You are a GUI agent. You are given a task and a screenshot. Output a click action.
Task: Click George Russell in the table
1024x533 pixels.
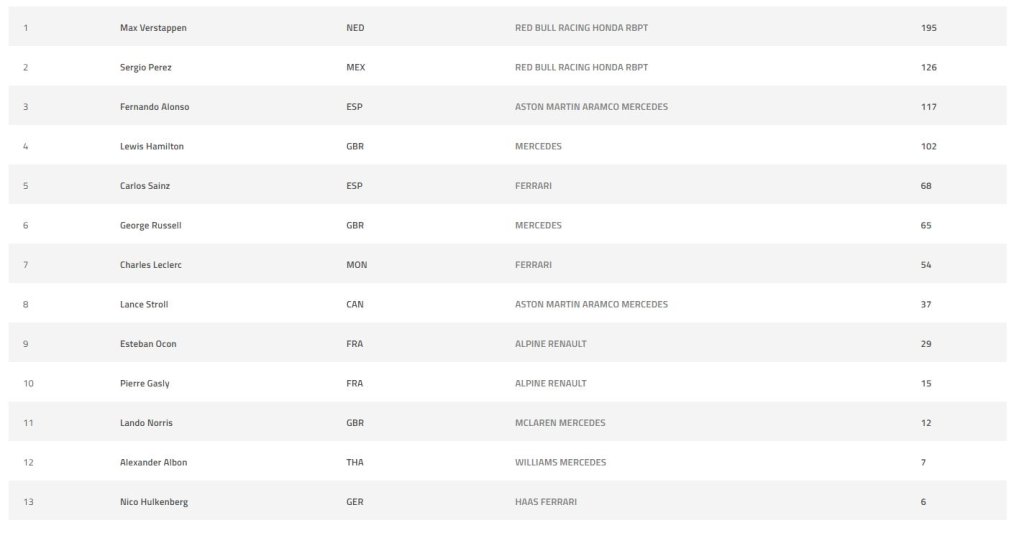coord(150,225)
